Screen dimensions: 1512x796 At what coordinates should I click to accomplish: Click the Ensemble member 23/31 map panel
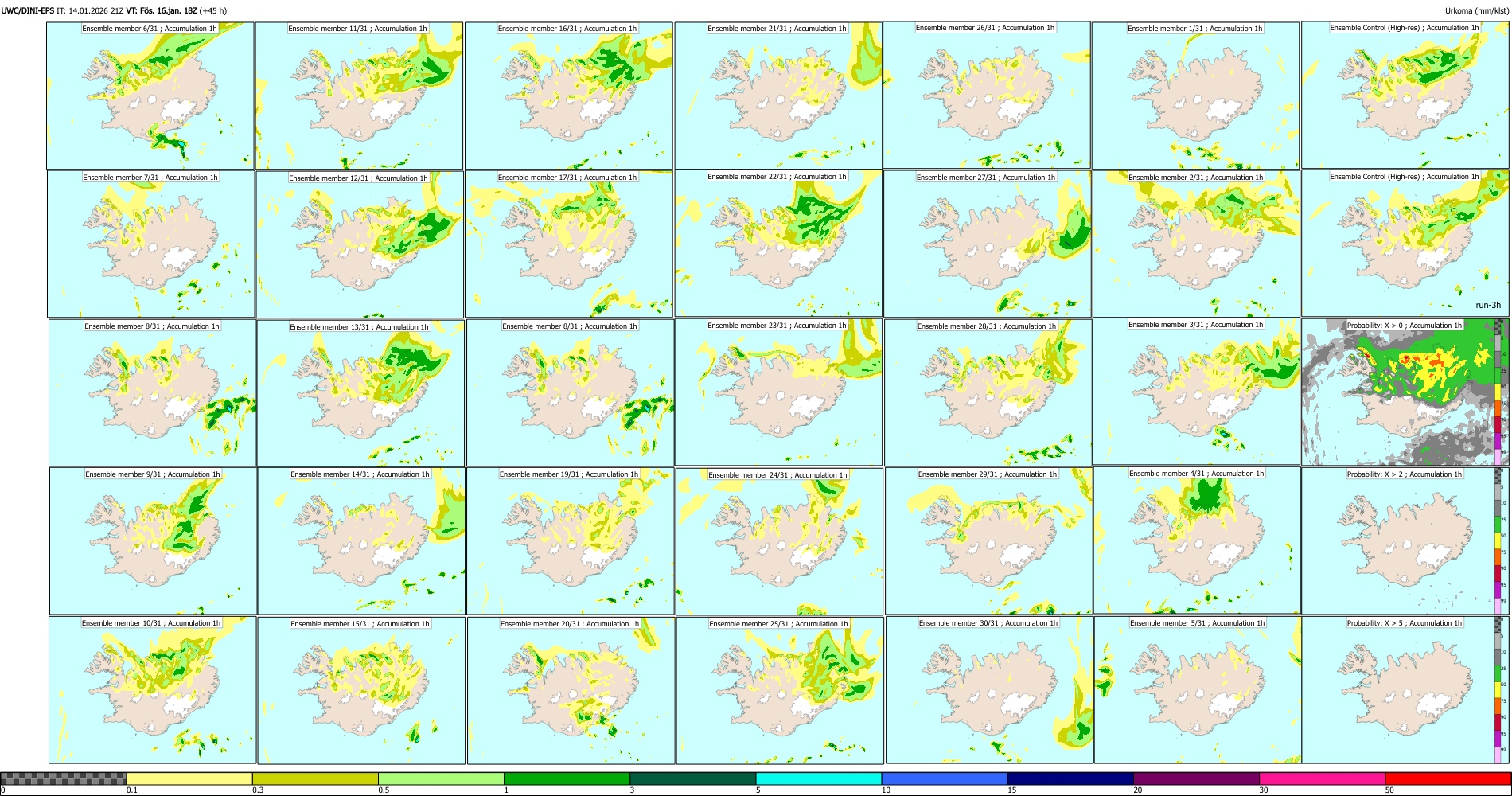click(778, 392)
